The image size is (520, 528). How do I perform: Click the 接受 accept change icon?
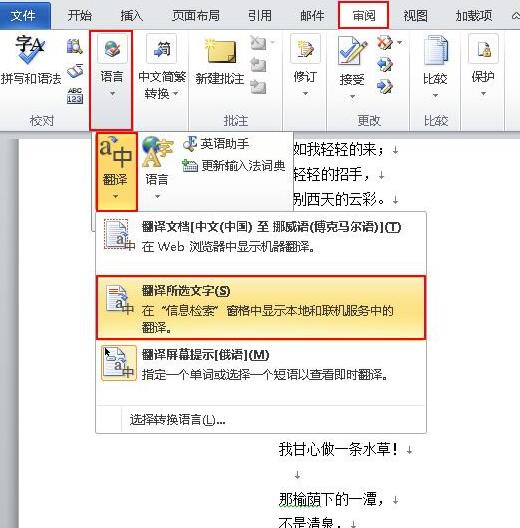(x=352, y=51)
